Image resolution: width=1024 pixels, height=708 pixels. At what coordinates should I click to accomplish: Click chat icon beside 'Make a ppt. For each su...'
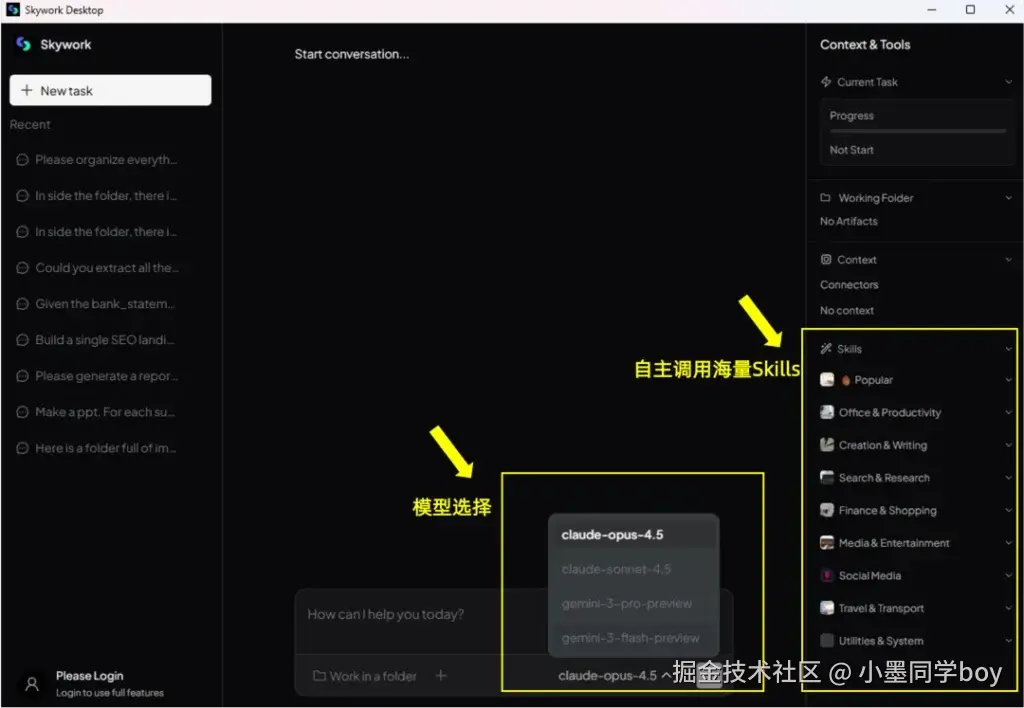[x=22, y=412]
